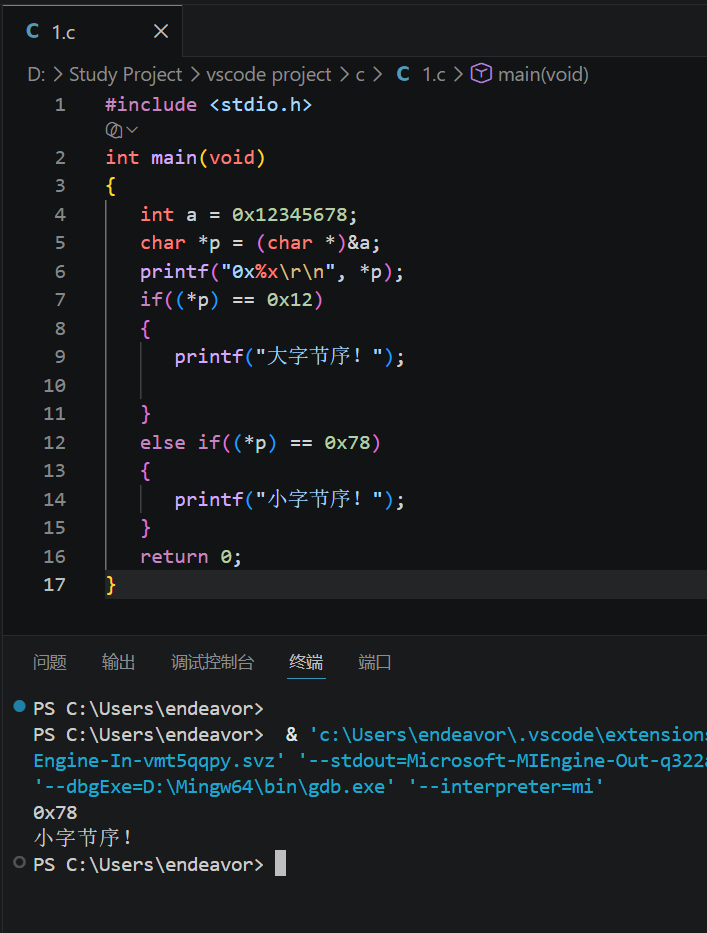Image resolution: width=707 pixels, height=933 pixels.
Task: Click the else if 0x78 condition line
Action: tap(260, 443)
